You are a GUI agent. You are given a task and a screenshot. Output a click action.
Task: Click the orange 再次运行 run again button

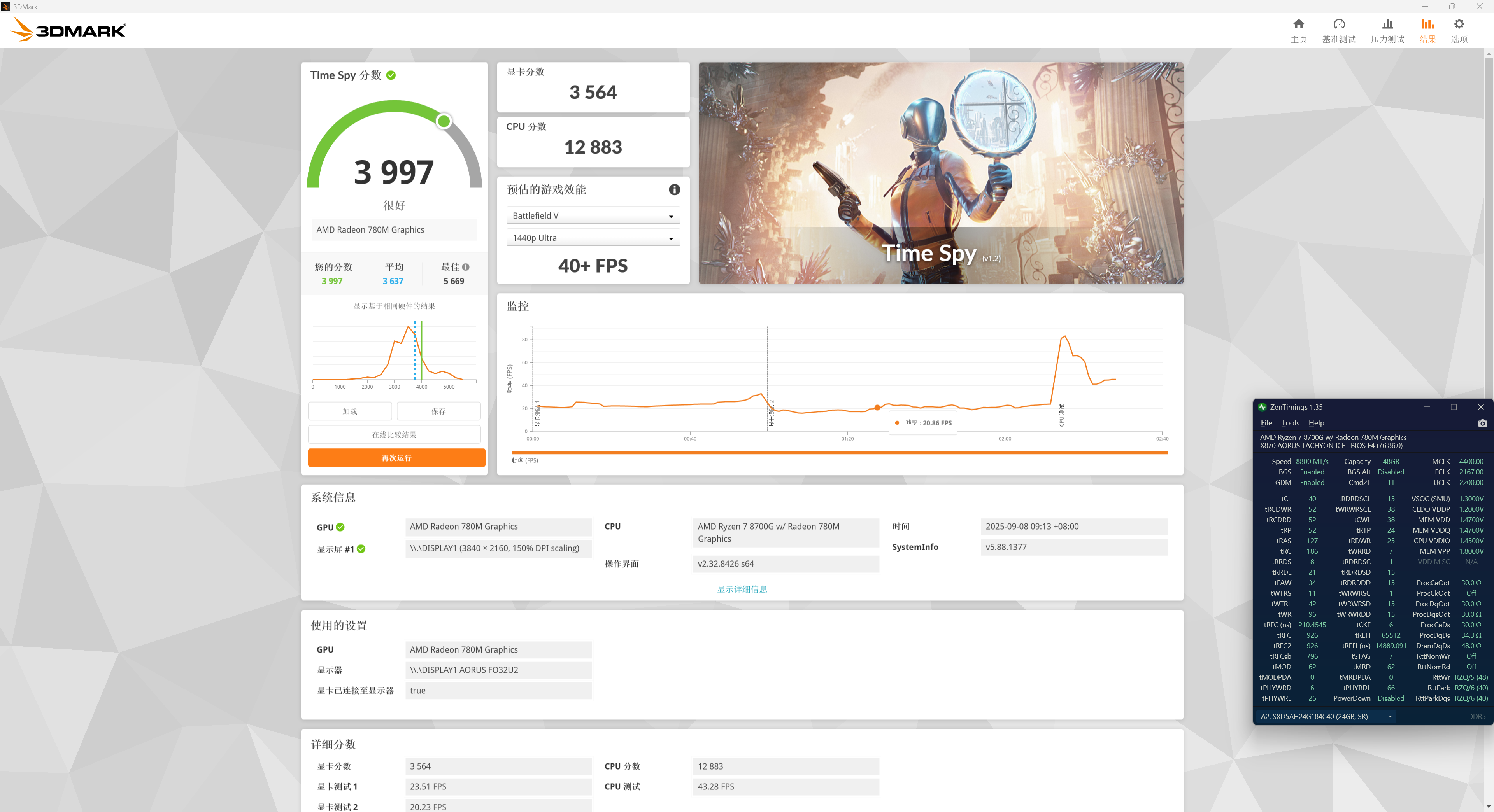(x=396, y=458)
